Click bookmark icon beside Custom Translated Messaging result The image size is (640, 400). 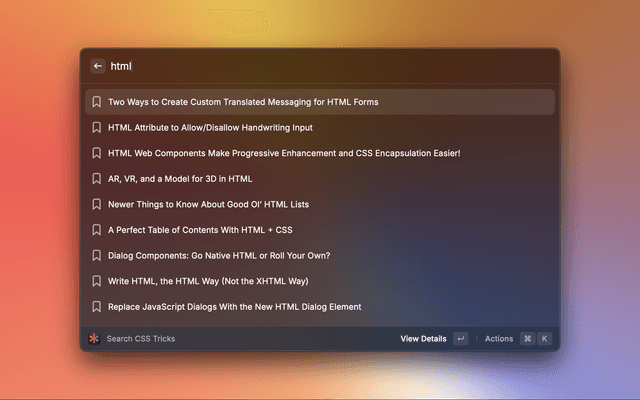[97, 102]
